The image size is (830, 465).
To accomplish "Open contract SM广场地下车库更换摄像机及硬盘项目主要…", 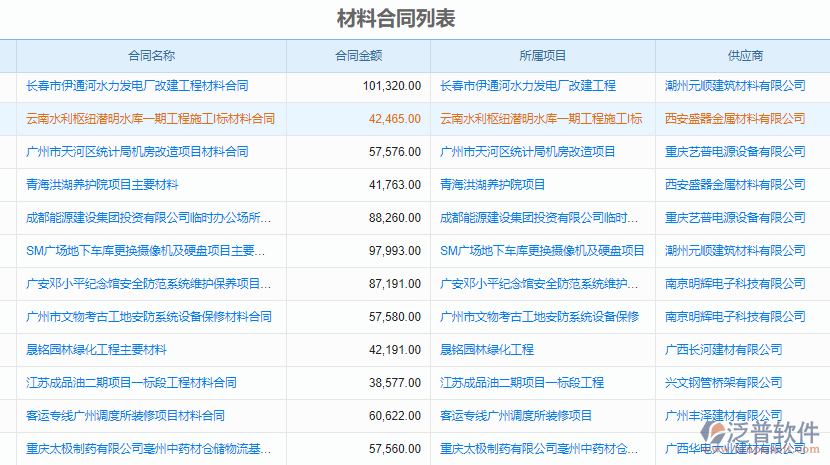I will tap(146, 251).
